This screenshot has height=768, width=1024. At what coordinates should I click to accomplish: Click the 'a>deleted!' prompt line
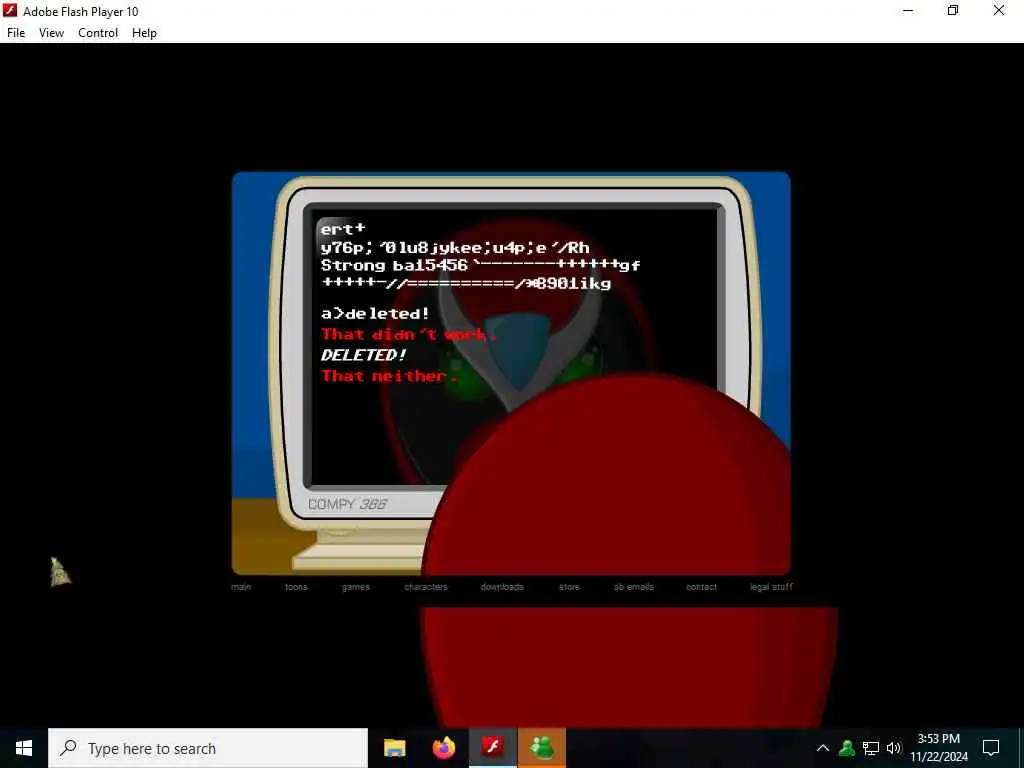[x=375, y=313]
